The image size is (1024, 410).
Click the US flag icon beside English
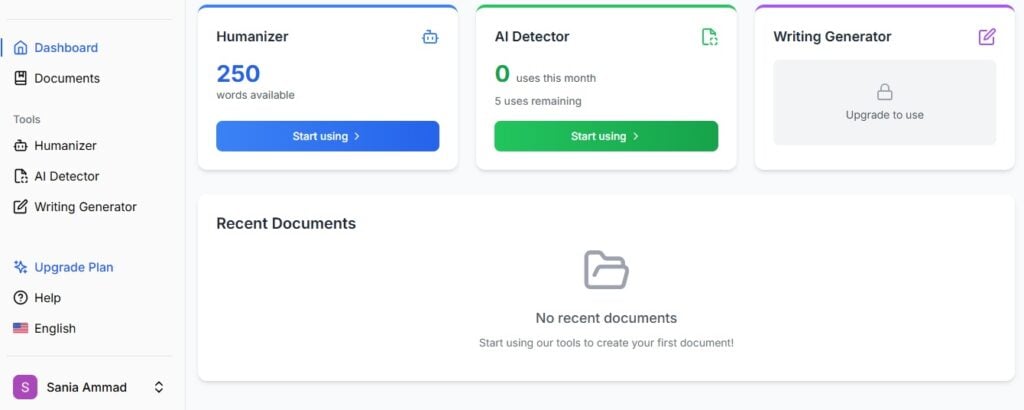click(21, 328)
